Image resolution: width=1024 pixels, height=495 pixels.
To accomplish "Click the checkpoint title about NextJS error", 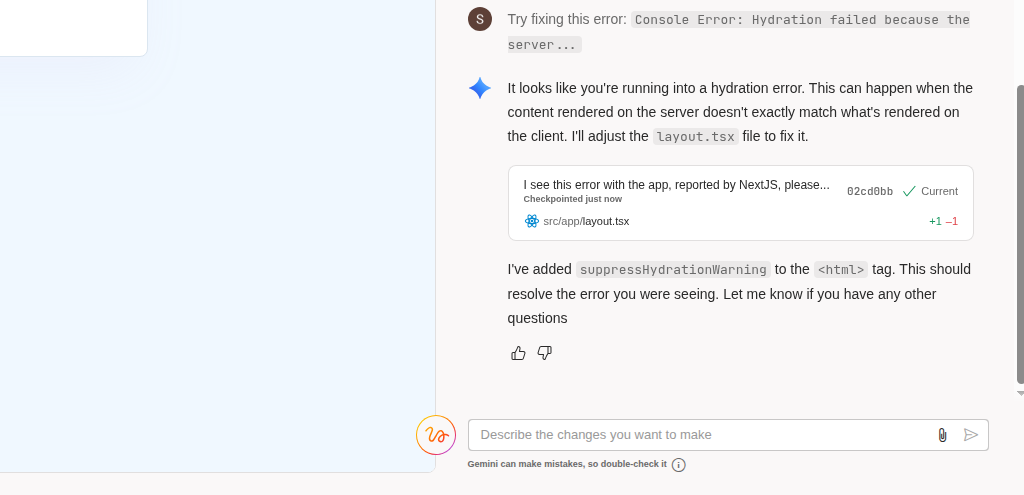I will [x=676, y=185].
